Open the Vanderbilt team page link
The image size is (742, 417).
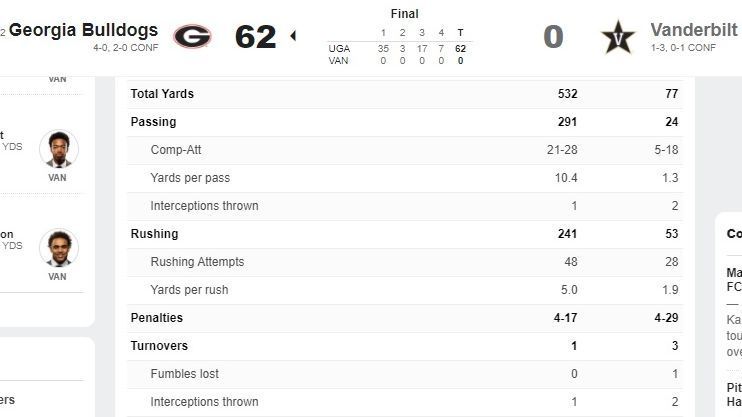695,29
